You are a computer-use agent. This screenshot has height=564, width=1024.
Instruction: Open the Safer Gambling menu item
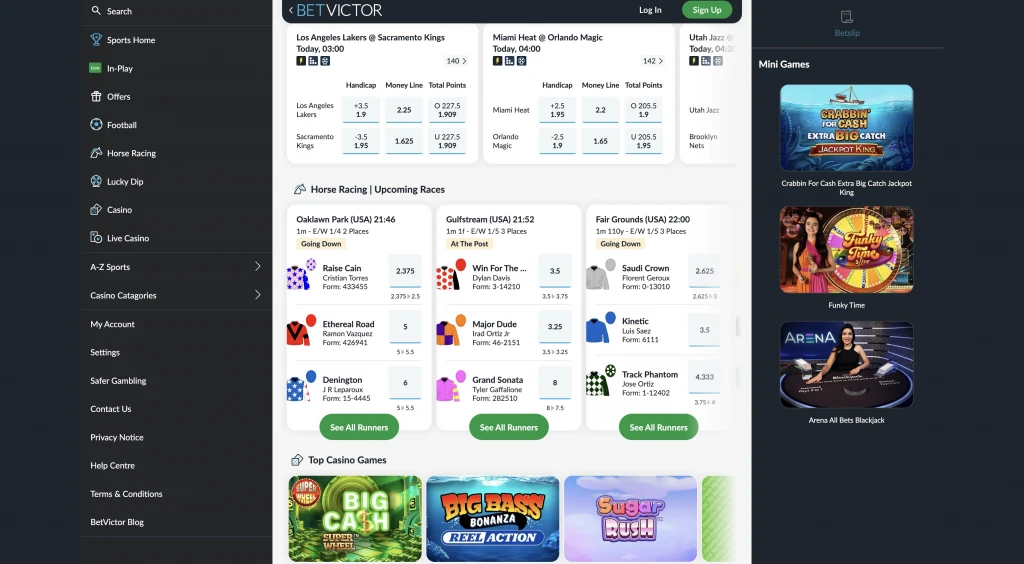[x=118, y=381]
